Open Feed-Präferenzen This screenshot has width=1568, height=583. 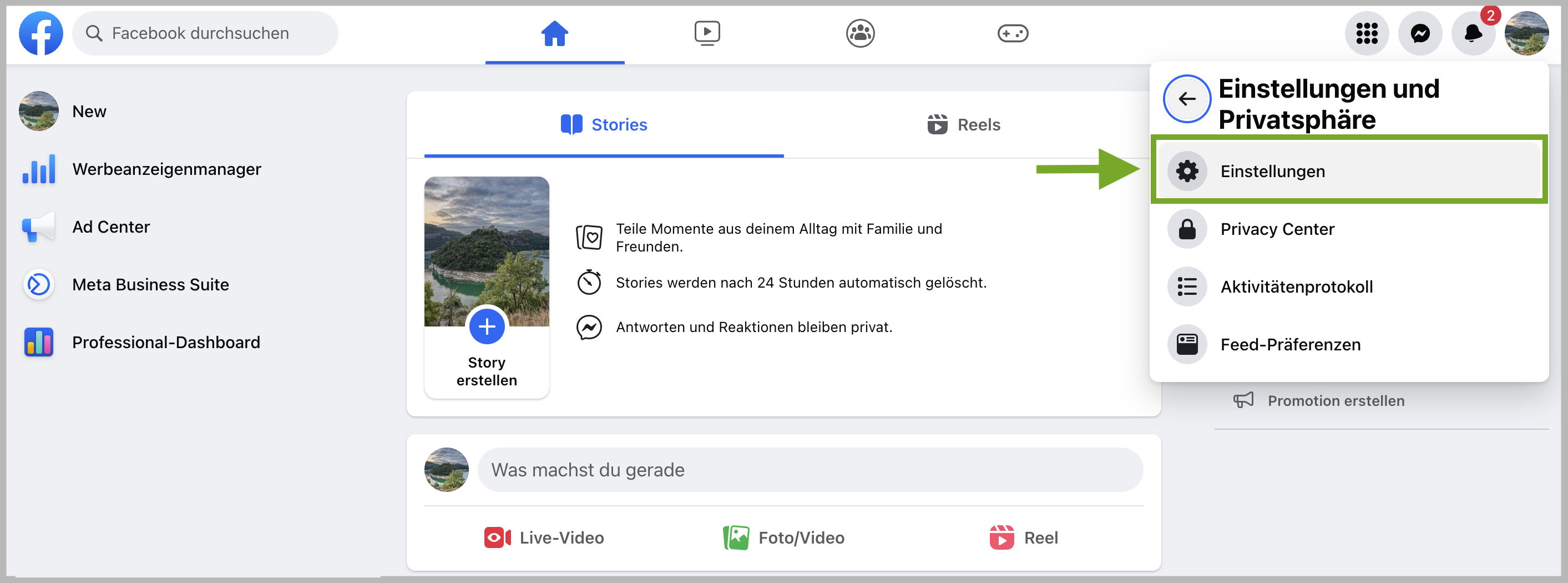1349,345
